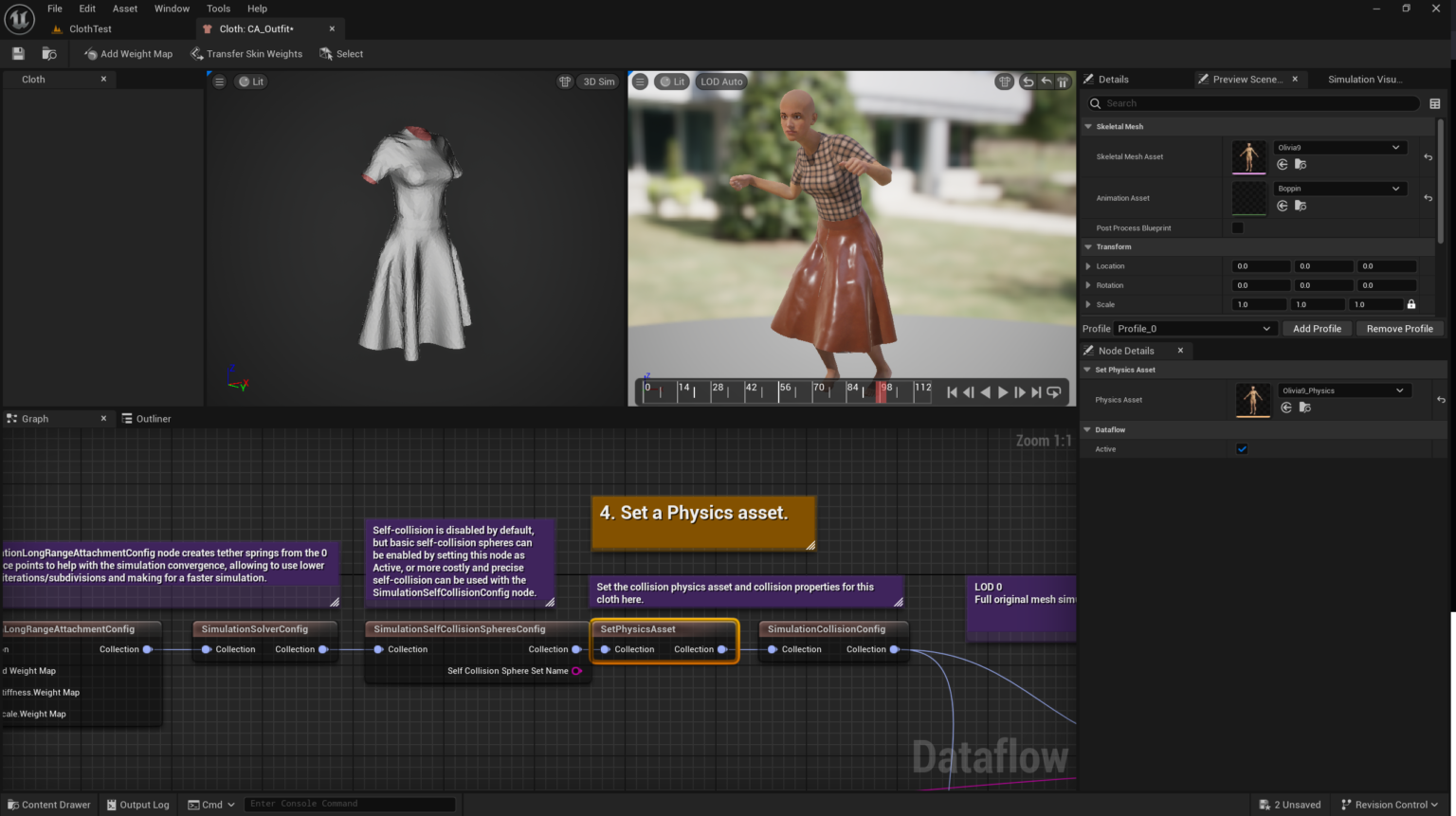
Task: Open the Content Drawer
Action: tap(48, 804)
